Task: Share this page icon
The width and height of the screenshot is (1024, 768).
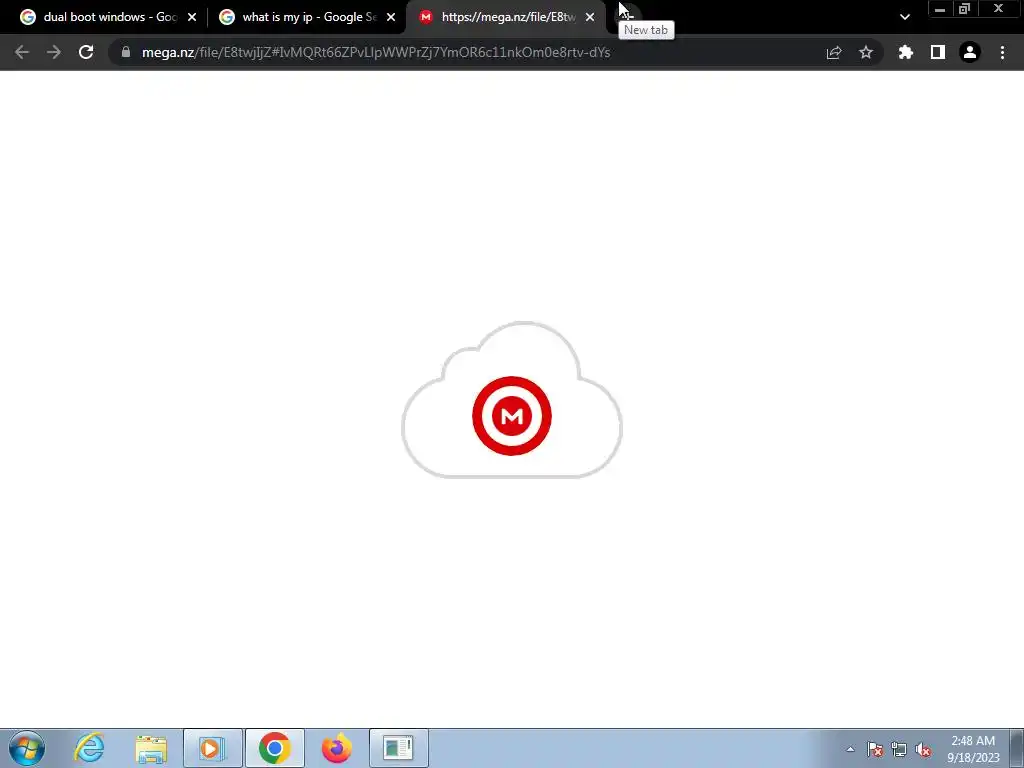Action: point(834,52)
